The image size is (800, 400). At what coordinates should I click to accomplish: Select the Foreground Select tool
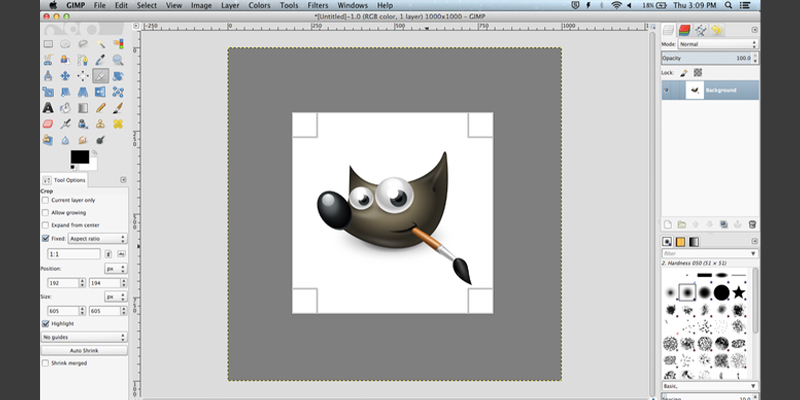pyautogui.click(x=65, y=60)
